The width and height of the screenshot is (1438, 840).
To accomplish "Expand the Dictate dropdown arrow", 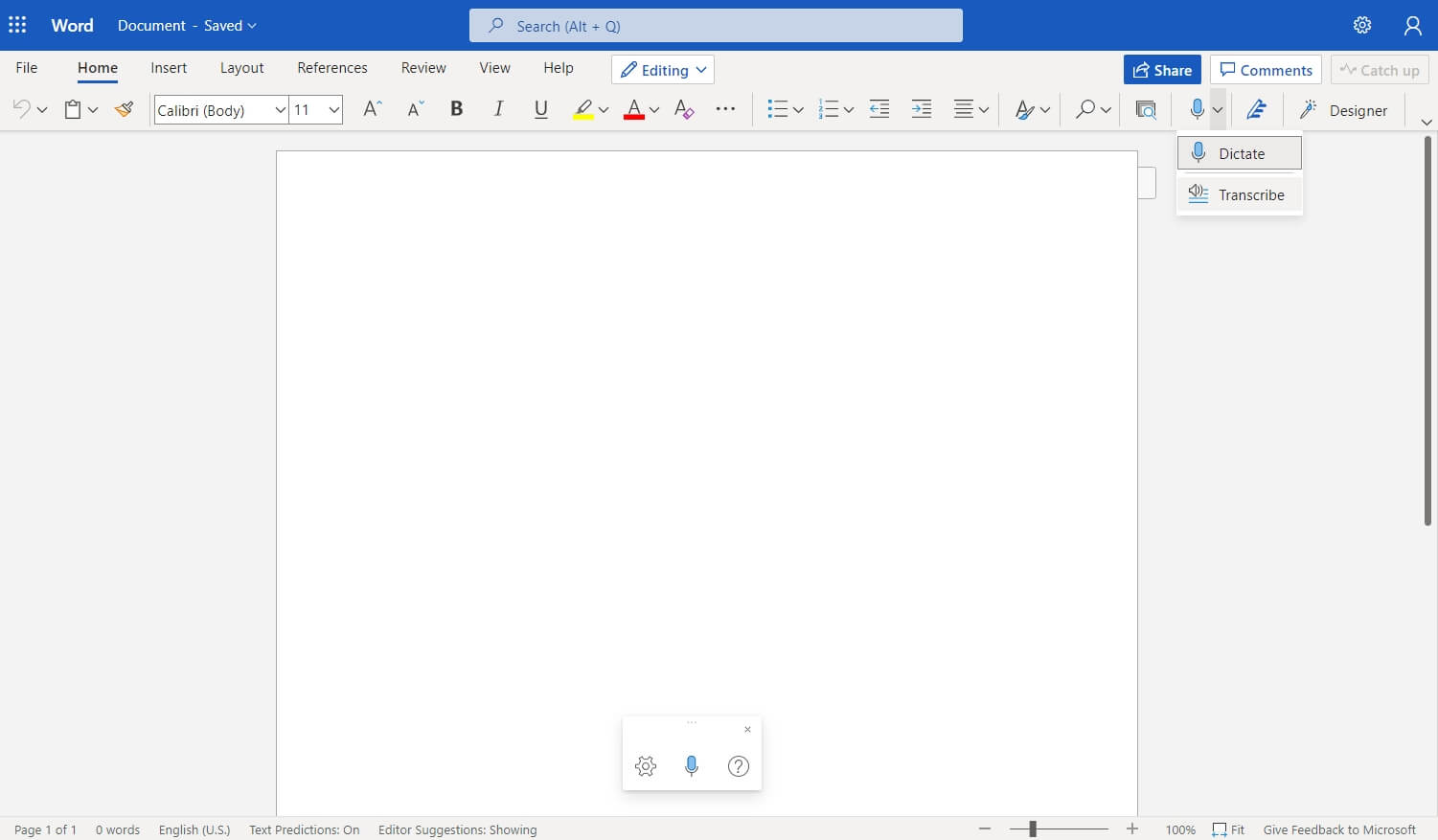I will [x=1218, y=110].
